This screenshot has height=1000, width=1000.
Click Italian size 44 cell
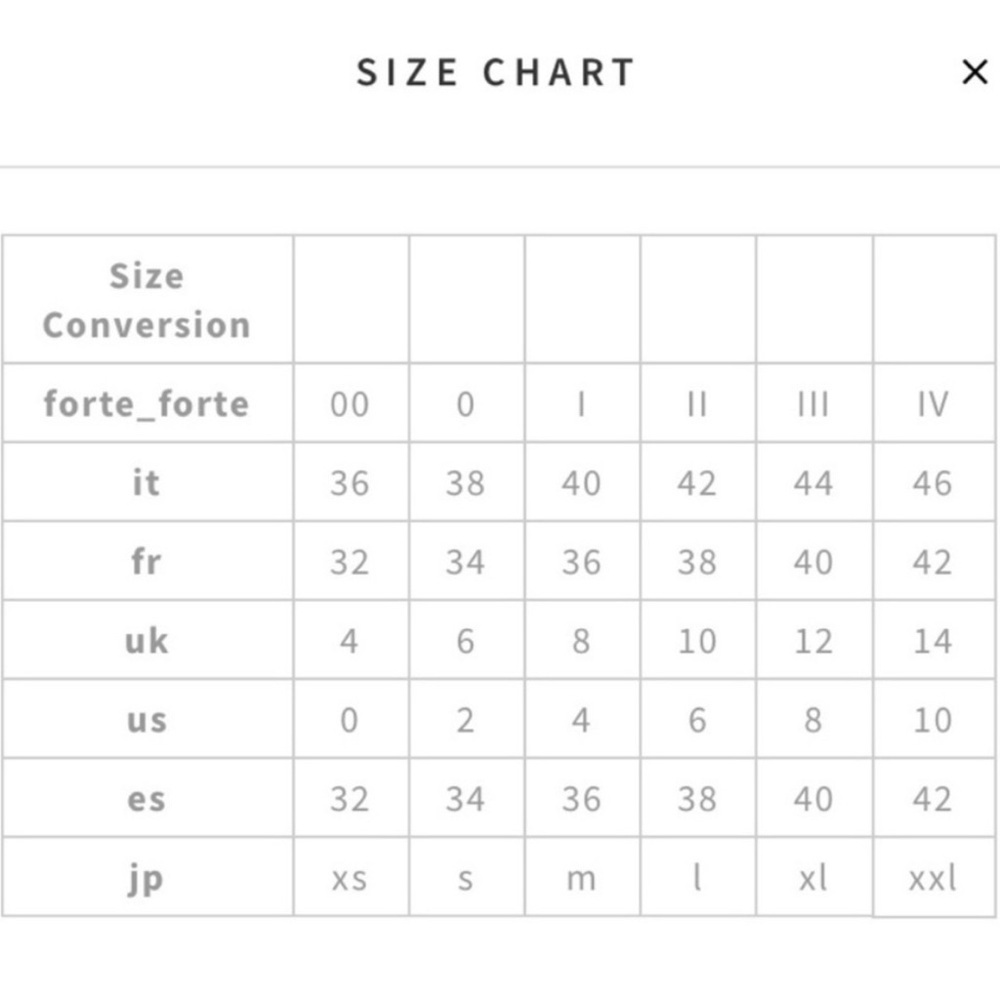(813, 483)
